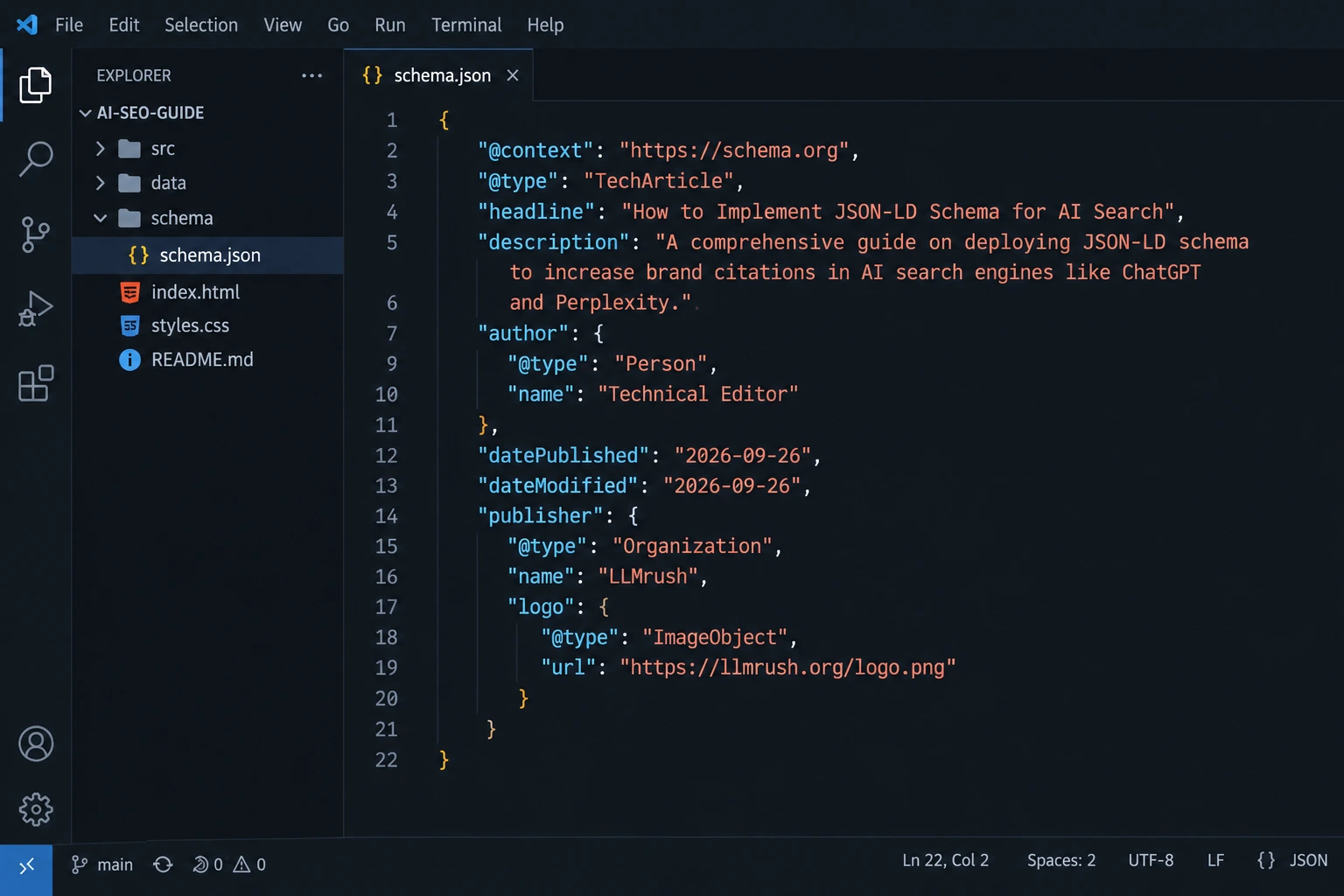This screenshot has height=896, width=1344.
Task: Open the Selection menu
Action: click(201, 24)
